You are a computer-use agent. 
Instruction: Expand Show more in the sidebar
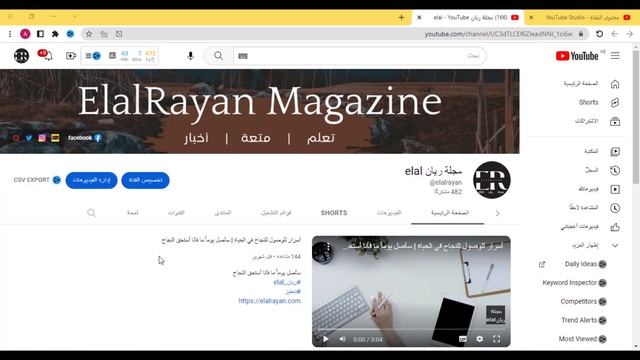click(x=590, y=245)
